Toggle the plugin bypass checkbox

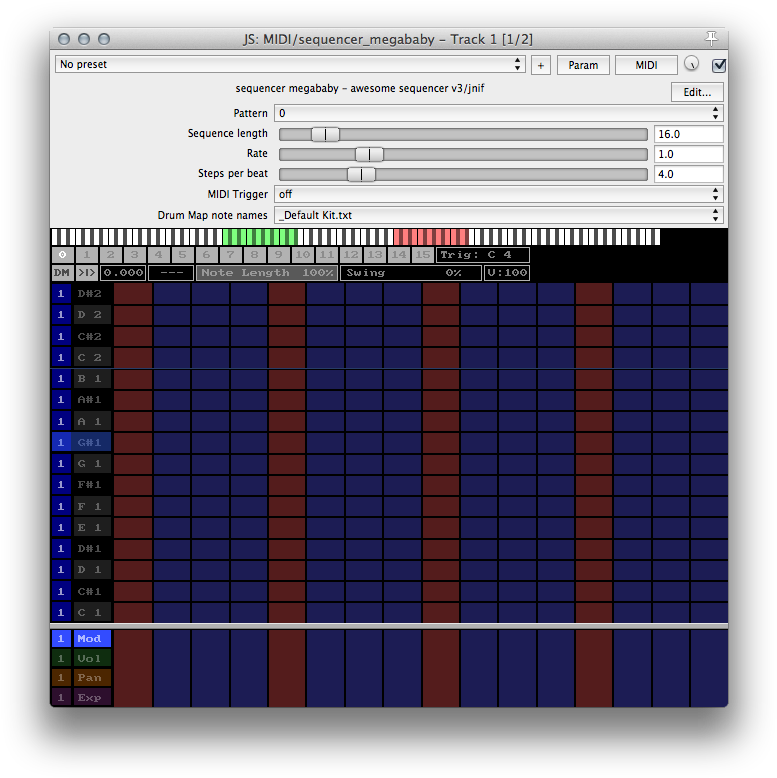[x=718, y=65]
